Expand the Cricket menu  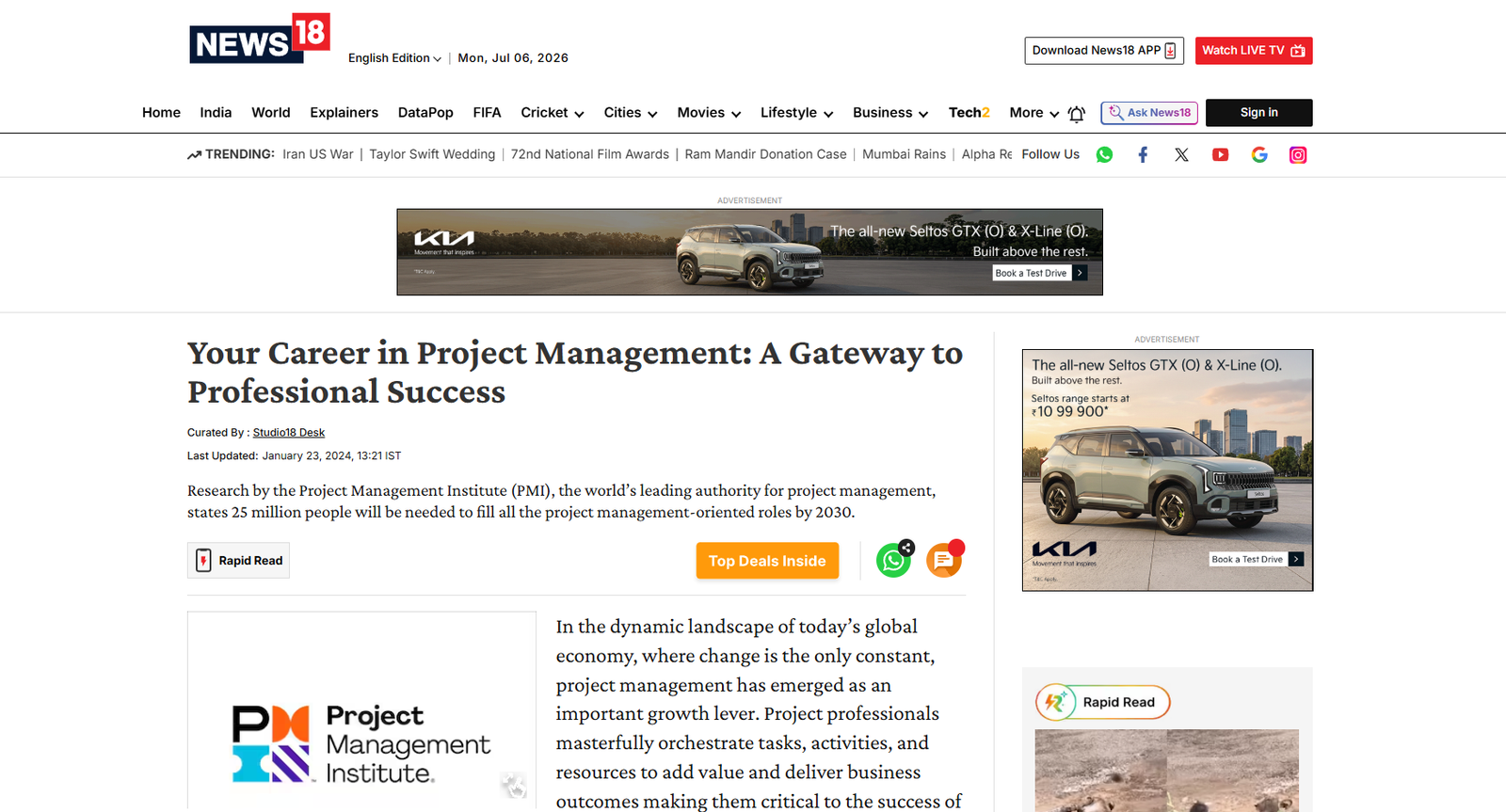click(x=553, y=113)
